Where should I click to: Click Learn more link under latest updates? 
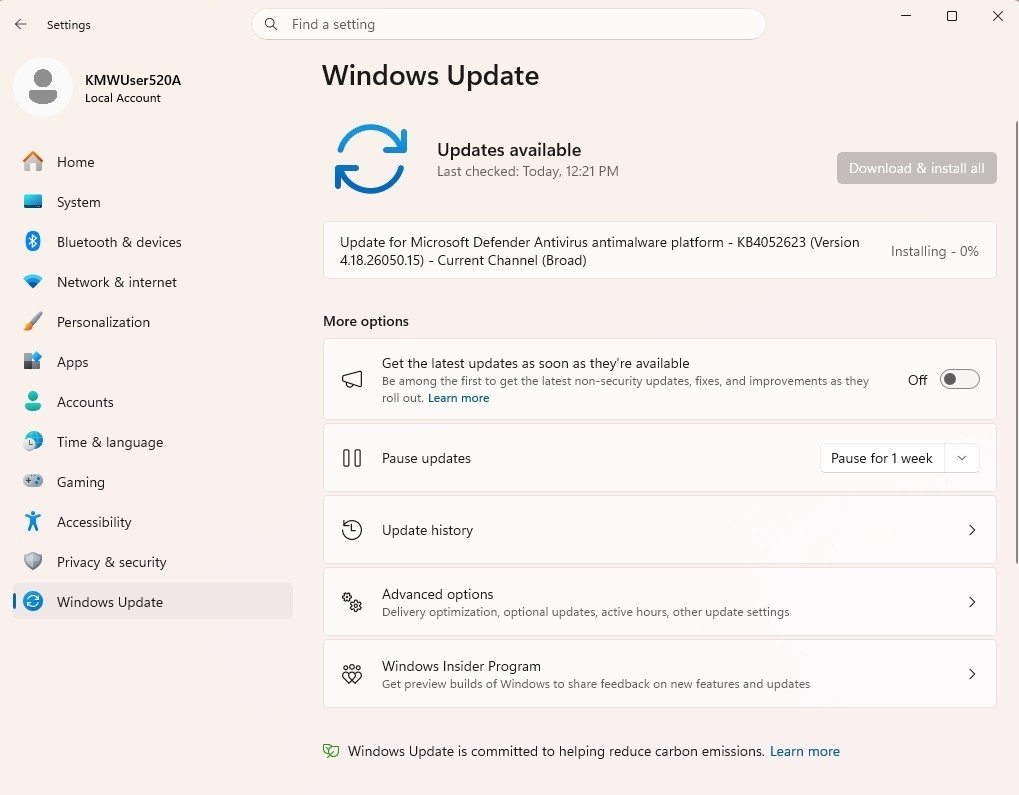tap(458, 398)
